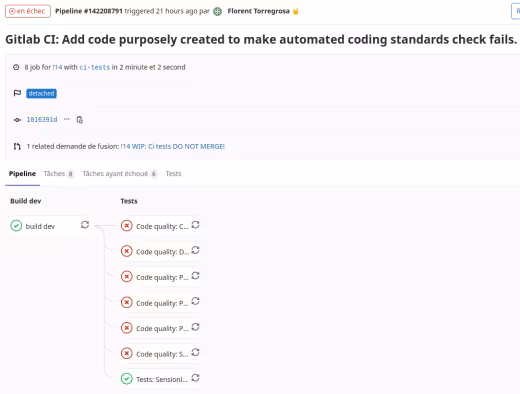The width and height of the screenshot is (520, 394).
Task: Retry the Code quality: C... job
Action: 196,225
